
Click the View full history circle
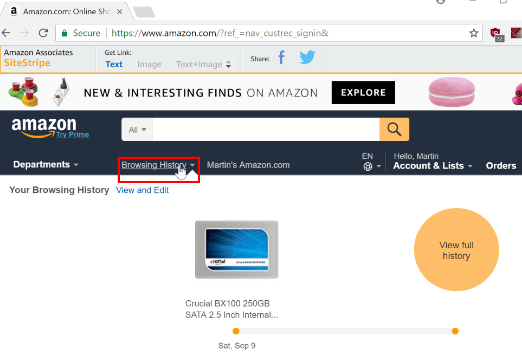click(456, 250)
